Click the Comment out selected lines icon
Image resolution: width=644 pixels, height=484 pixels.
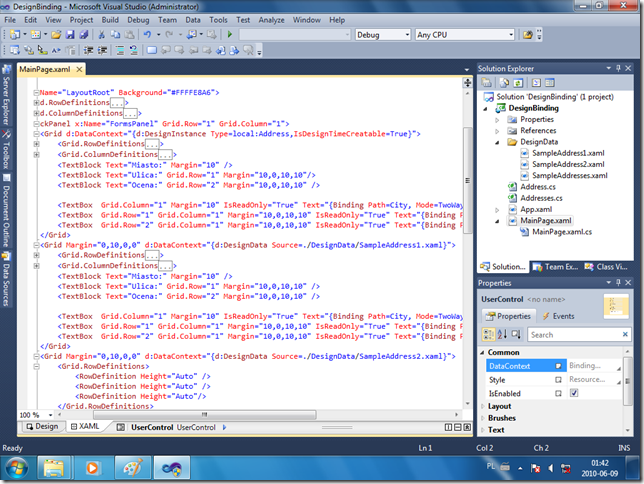120,51
